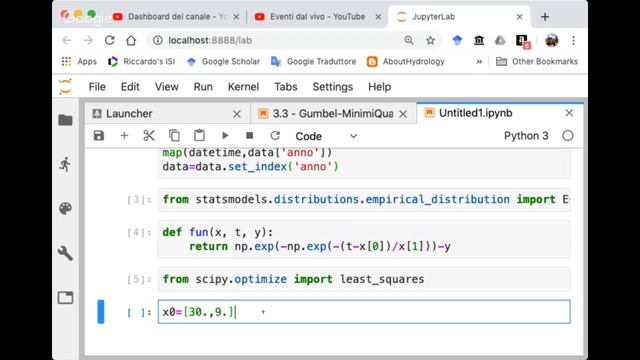Click the JupyterLab logo icon

[x=65, y=87]
